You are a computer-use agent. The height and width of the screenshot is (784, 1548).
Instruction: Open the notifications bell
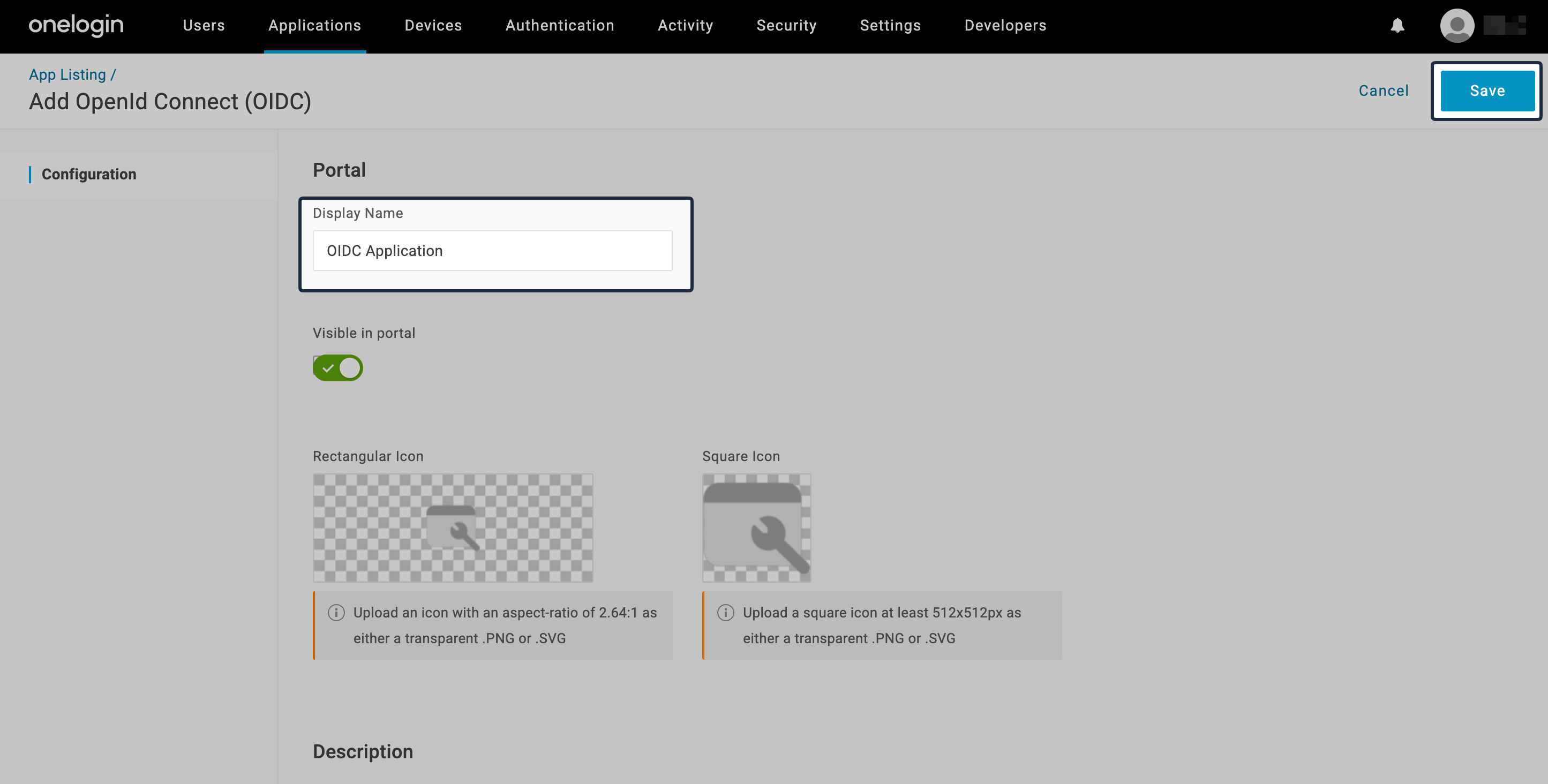(x=1397, y=25)
